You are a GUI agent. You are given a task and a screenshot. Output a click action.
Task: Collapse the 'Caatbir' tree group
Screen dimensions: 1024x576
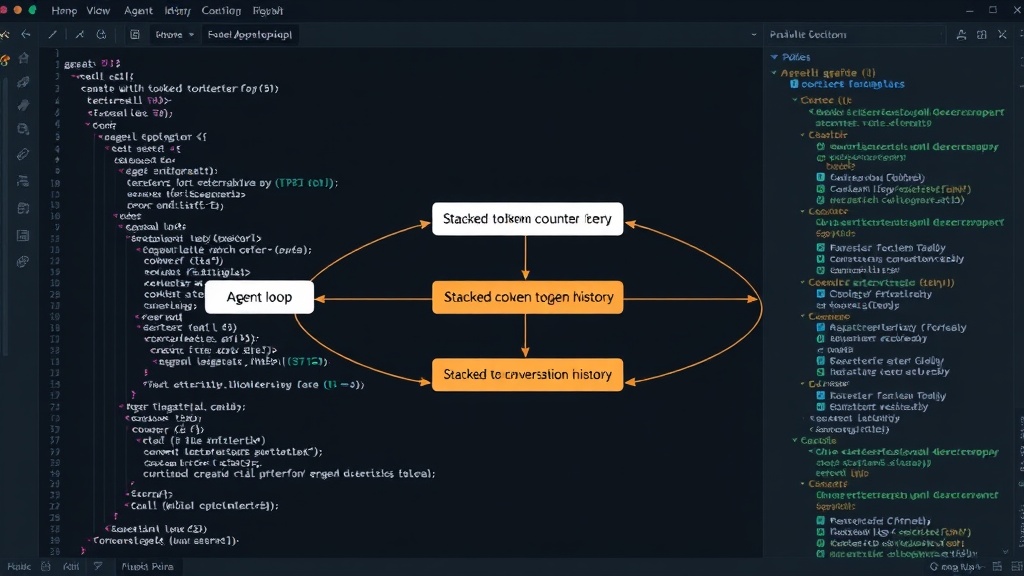(x=803, y=135)
